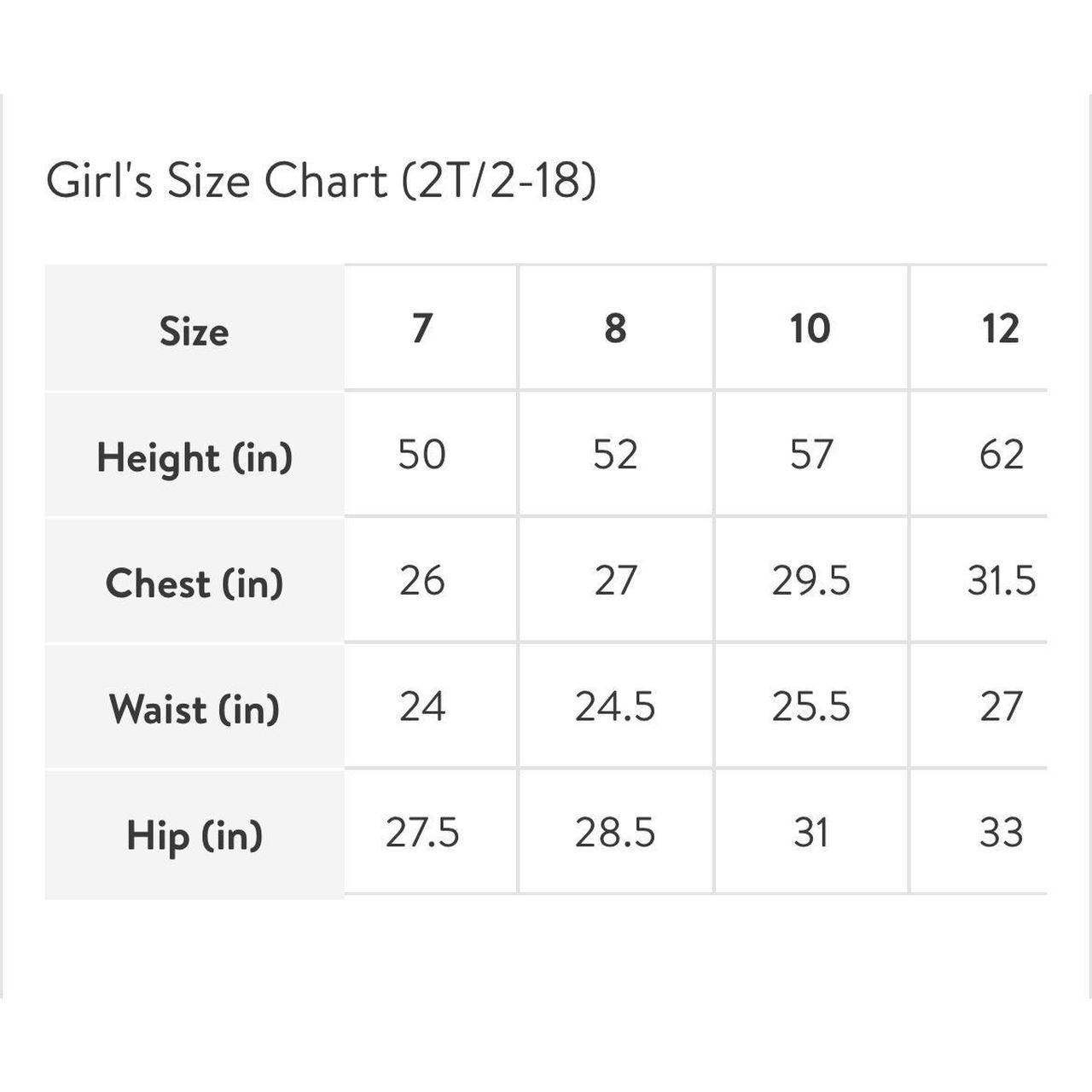Select height cell 57 under size 10
1092x1092 pixels.
tap(810, 454)
